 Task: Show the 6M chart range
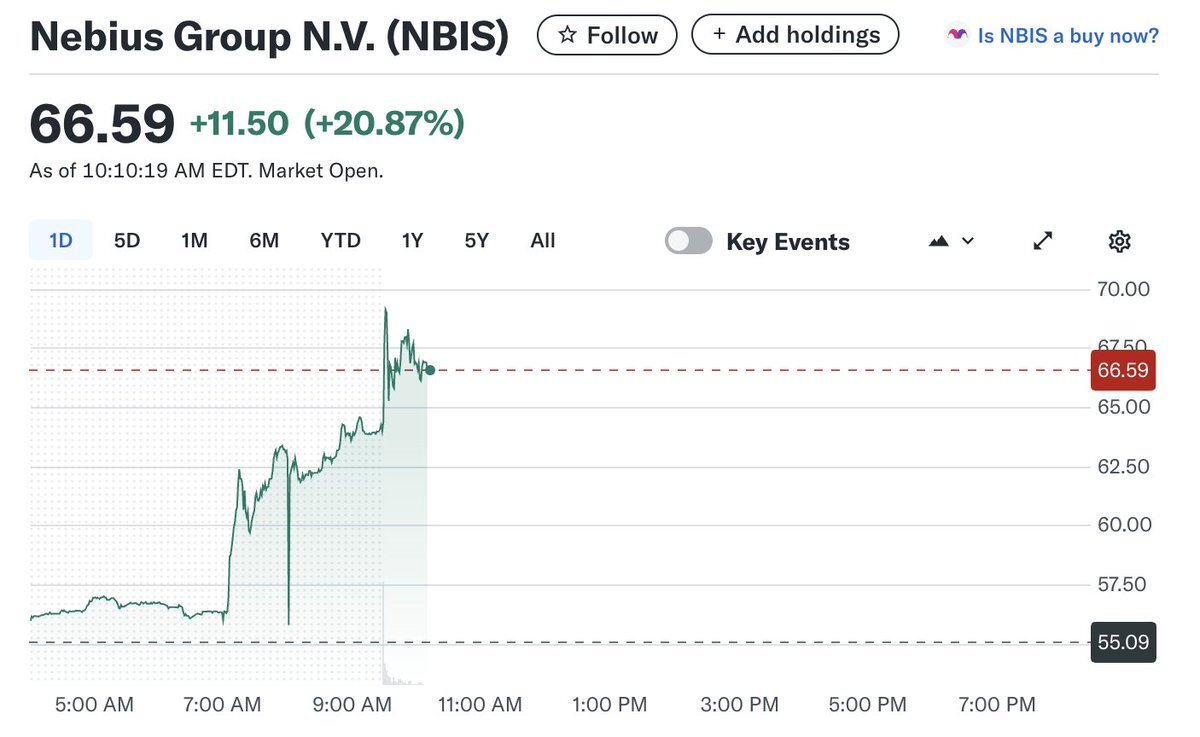tap(264, 241)
